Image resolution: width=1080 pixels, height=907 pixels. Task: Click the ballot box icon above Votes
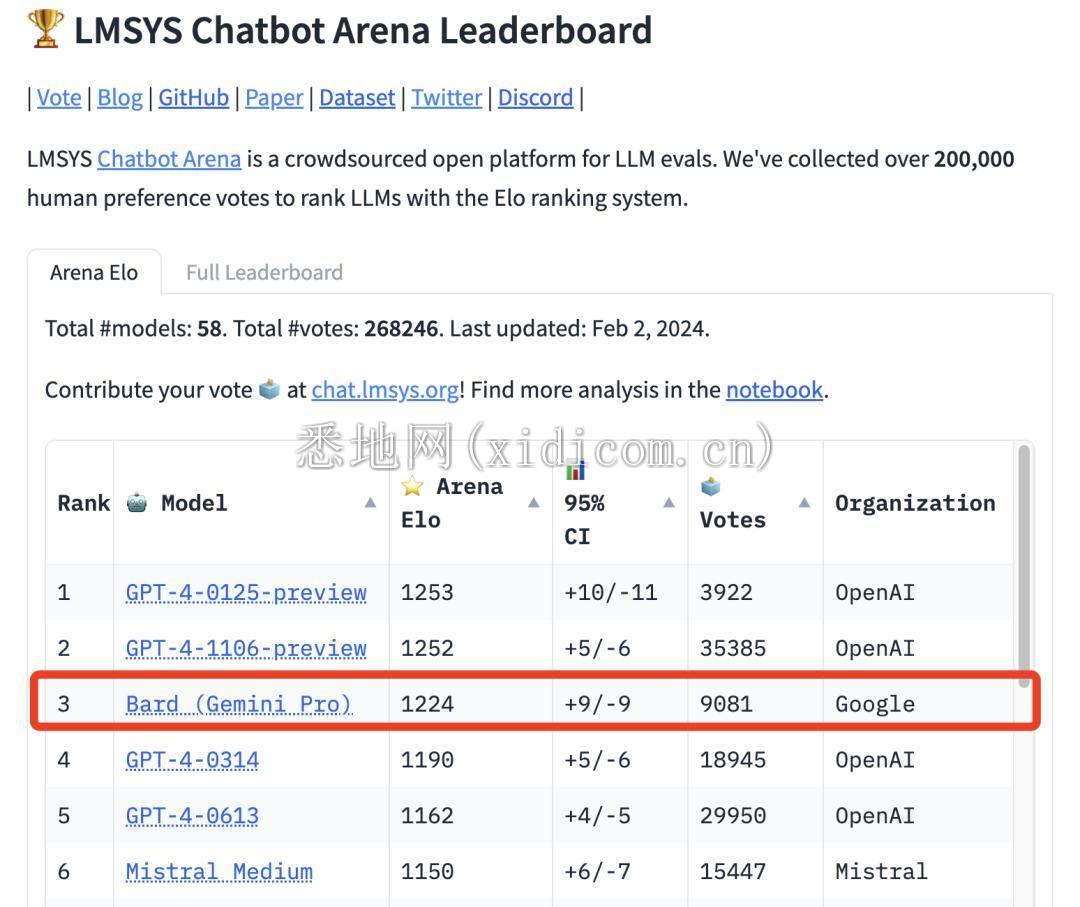[711, 487]
